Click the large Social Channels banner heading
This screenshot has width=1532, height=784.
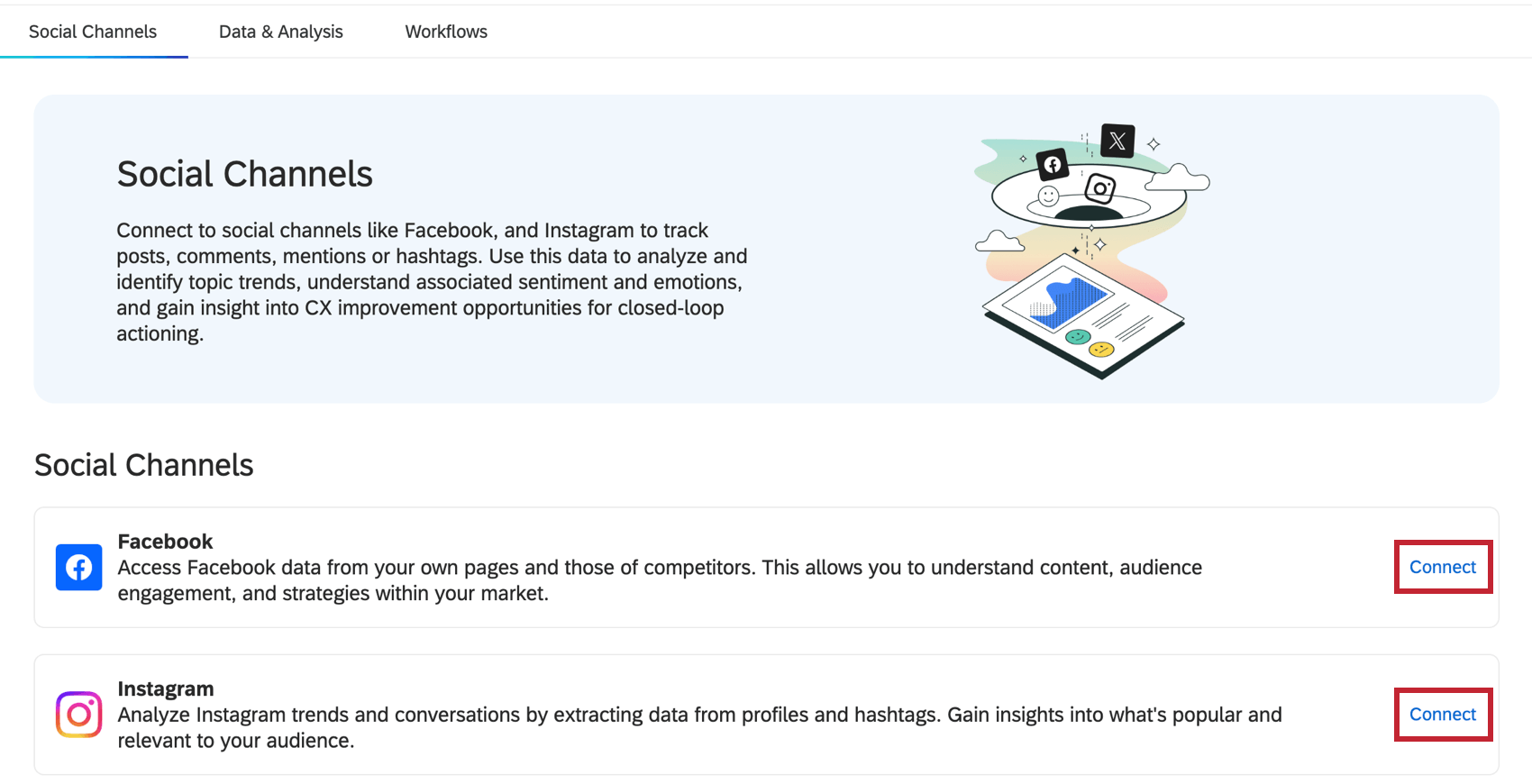pos(244,174)
